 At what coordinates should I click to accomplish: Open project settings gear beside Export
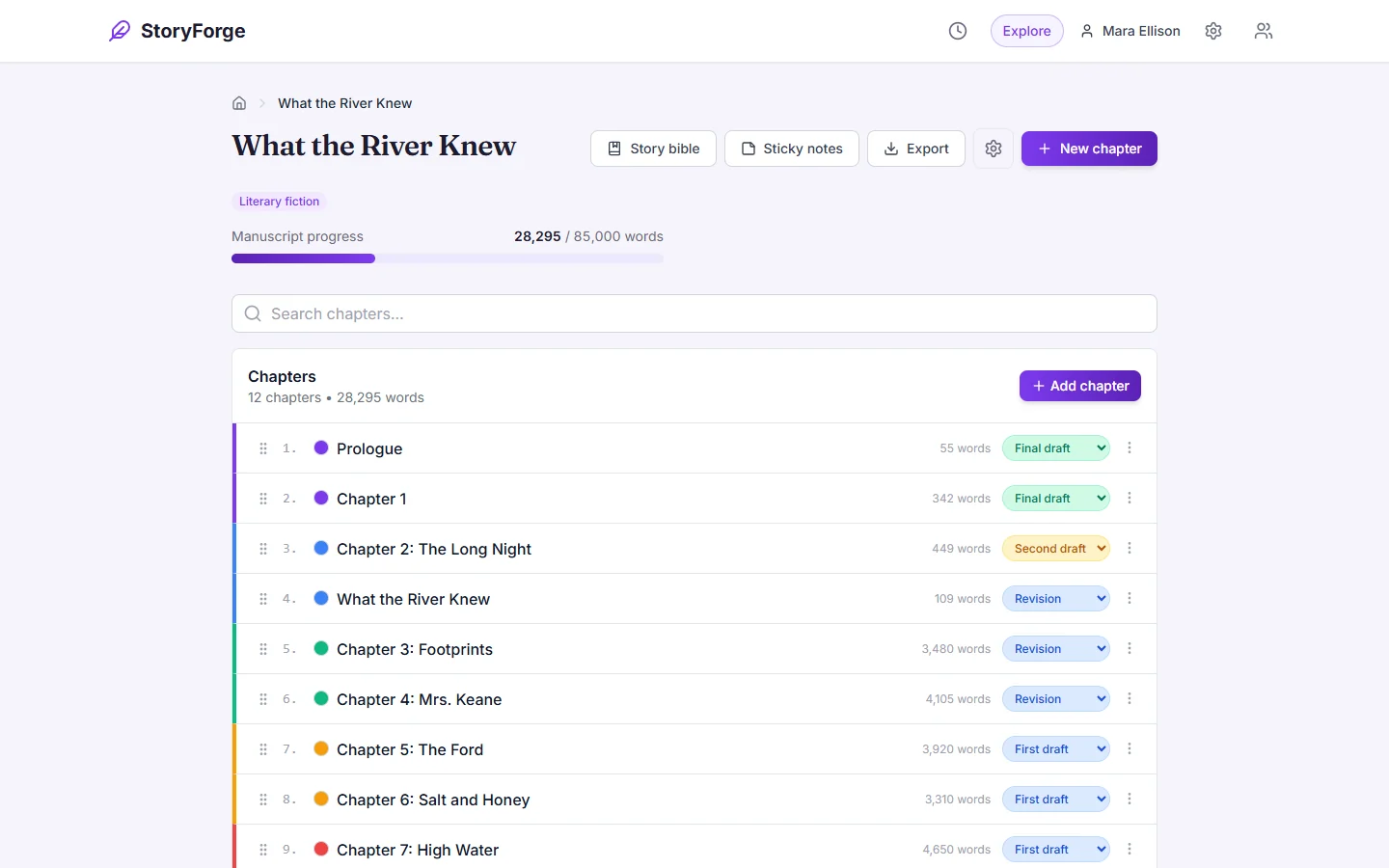(x=994, y=149)
